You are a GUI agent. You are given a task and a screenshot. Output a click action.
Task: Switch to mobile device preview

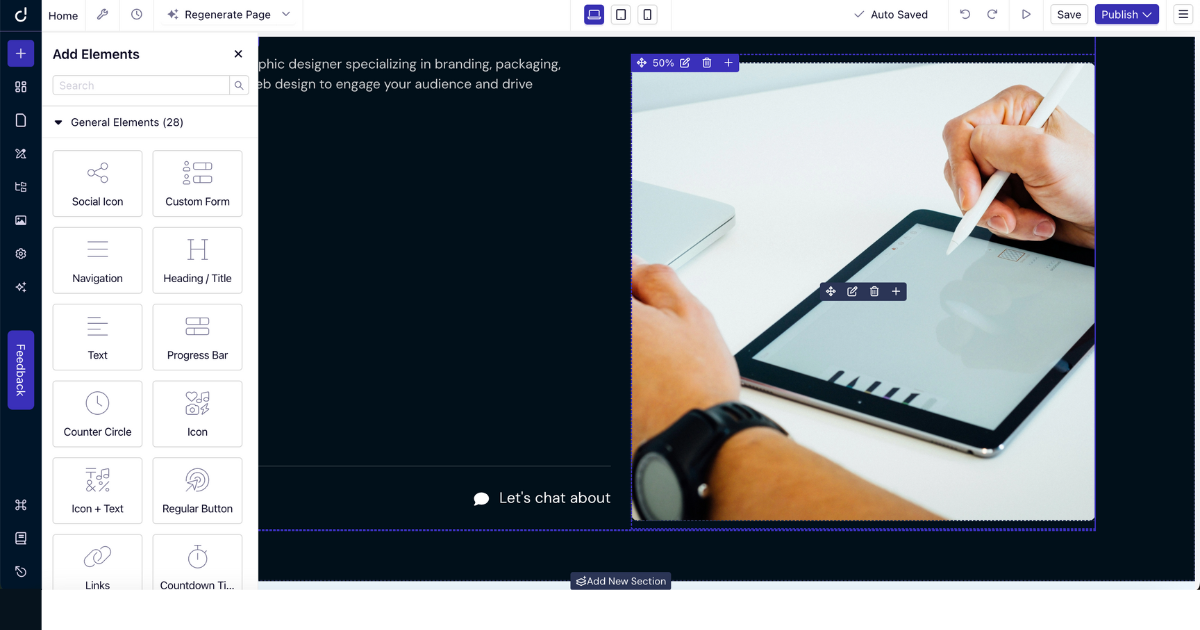(x=647, y=14)
